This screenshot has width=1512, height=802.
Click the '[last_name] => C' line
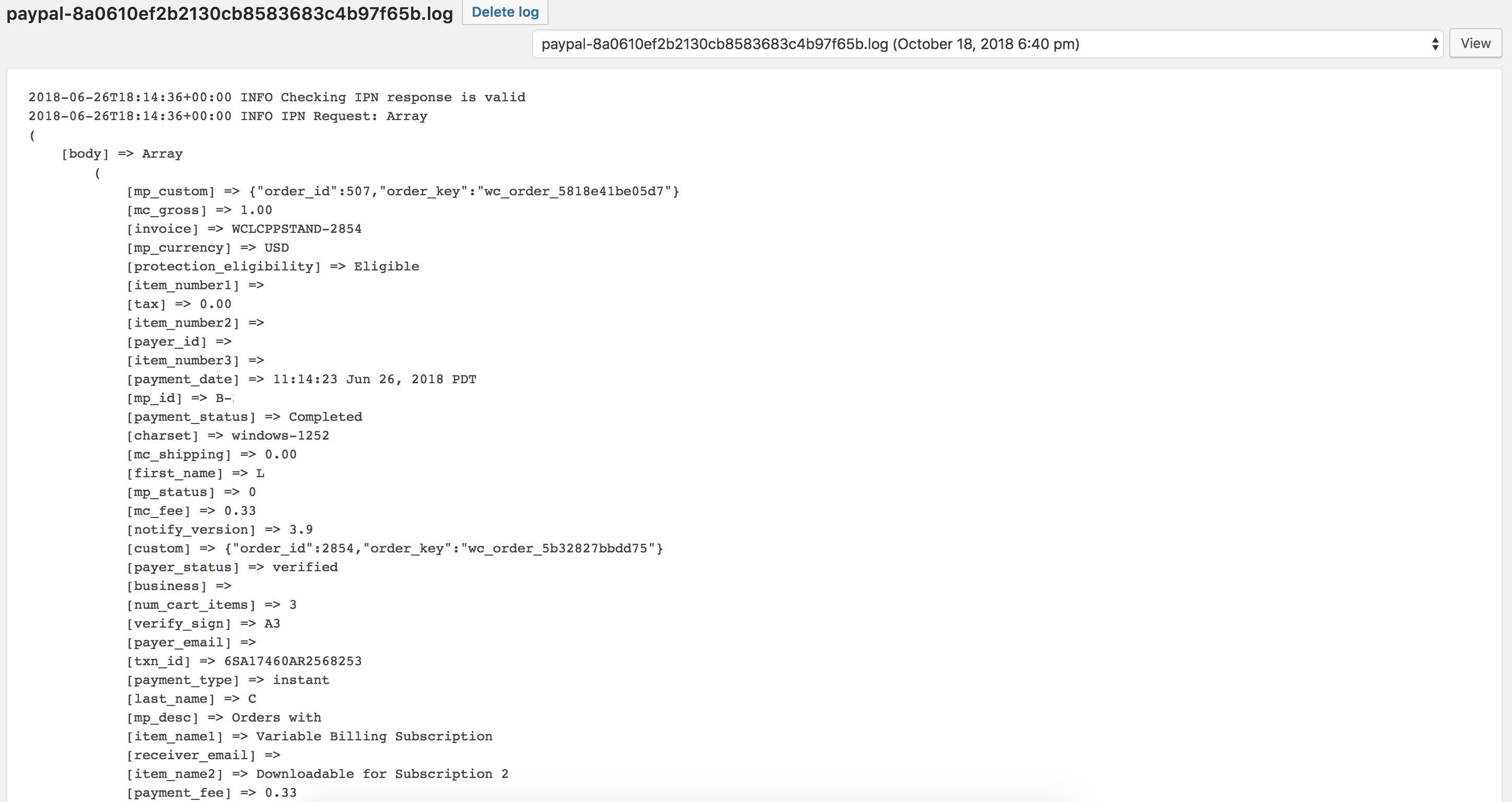click(191, 698)
